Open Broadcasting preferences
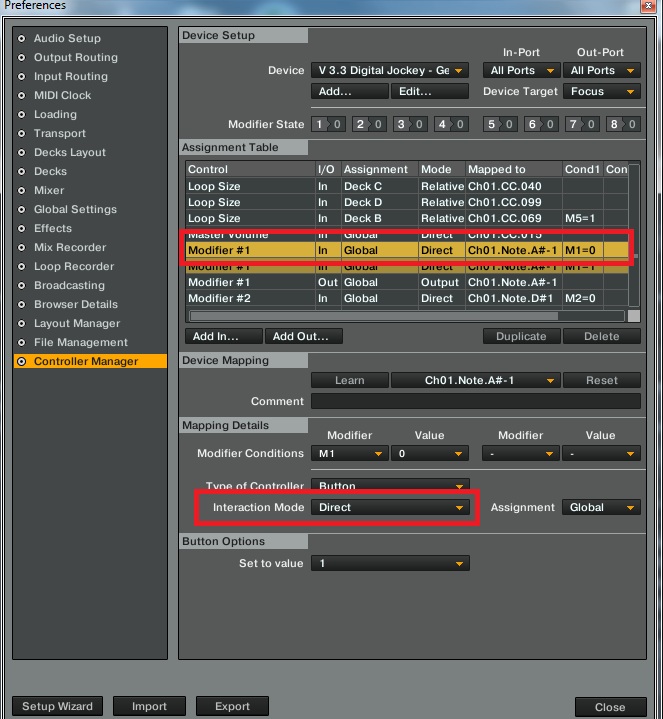Image resolution: width=663 pixels, height=719 pixels. coord(69,285)
